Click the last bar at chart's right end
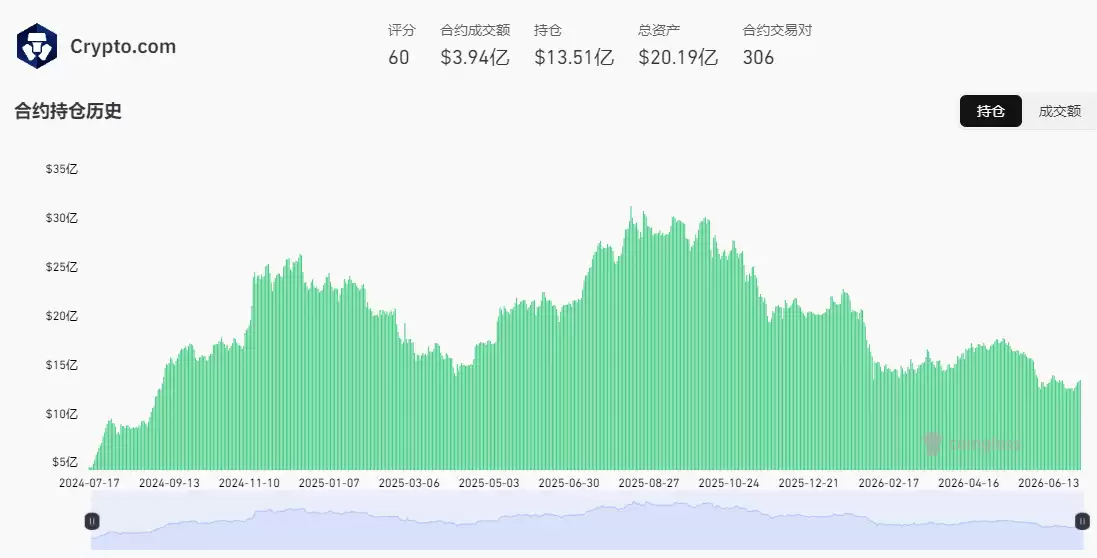This screenshot has width=1097, height=558. 1080,424
